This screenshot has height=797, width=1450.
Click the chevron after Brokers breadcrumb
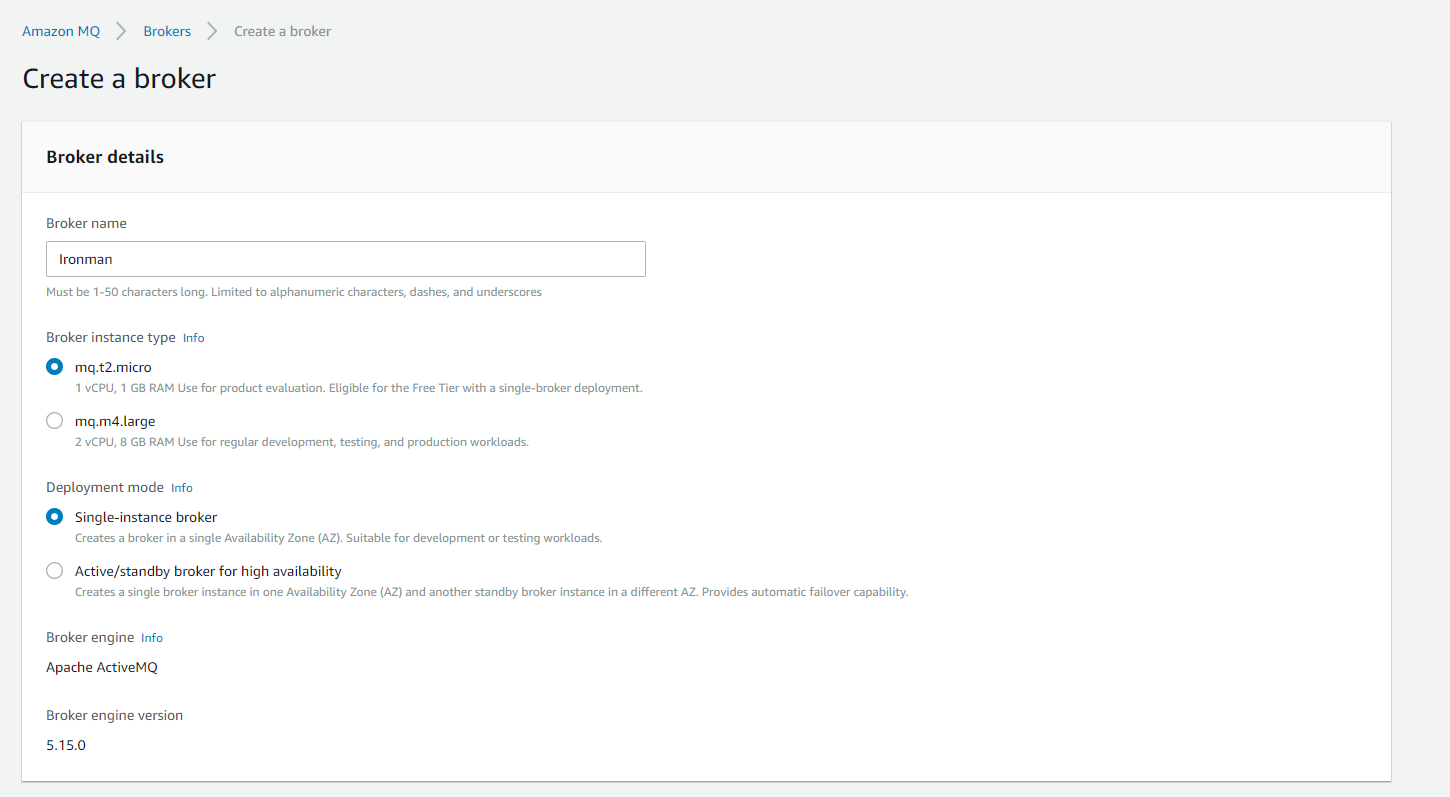[212, 31]
